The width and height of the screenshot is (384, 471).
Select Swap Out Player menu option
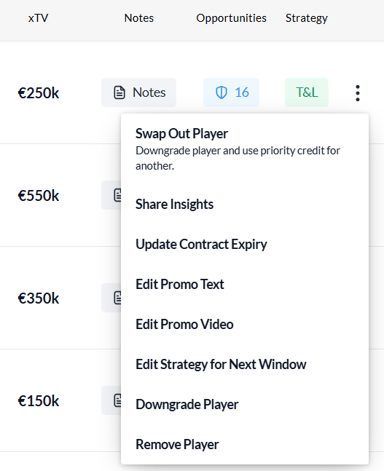pos(245,149)
